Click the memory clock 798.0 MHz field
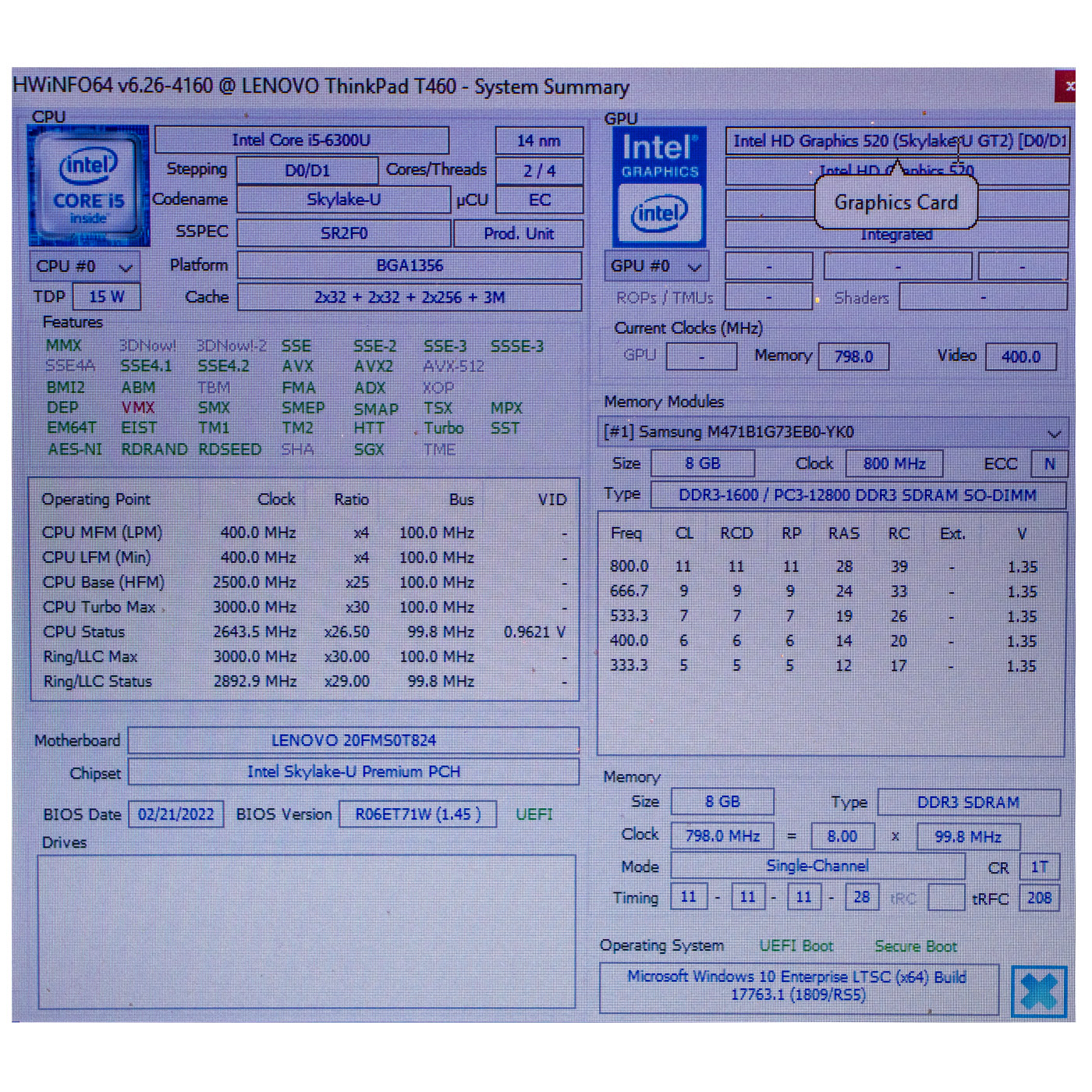Viewport: 1092px width, 1092px height. tap(722, 836)
